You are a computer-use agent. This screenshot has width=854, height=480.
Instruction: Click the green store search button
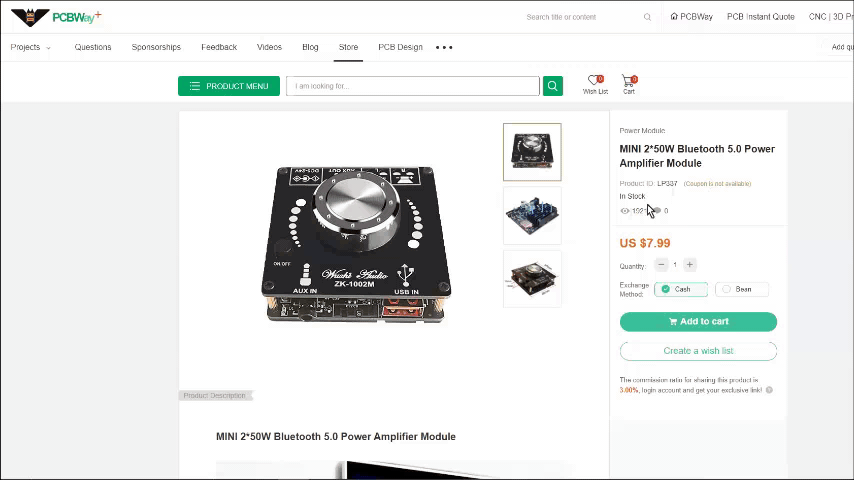tap(552, 86)
